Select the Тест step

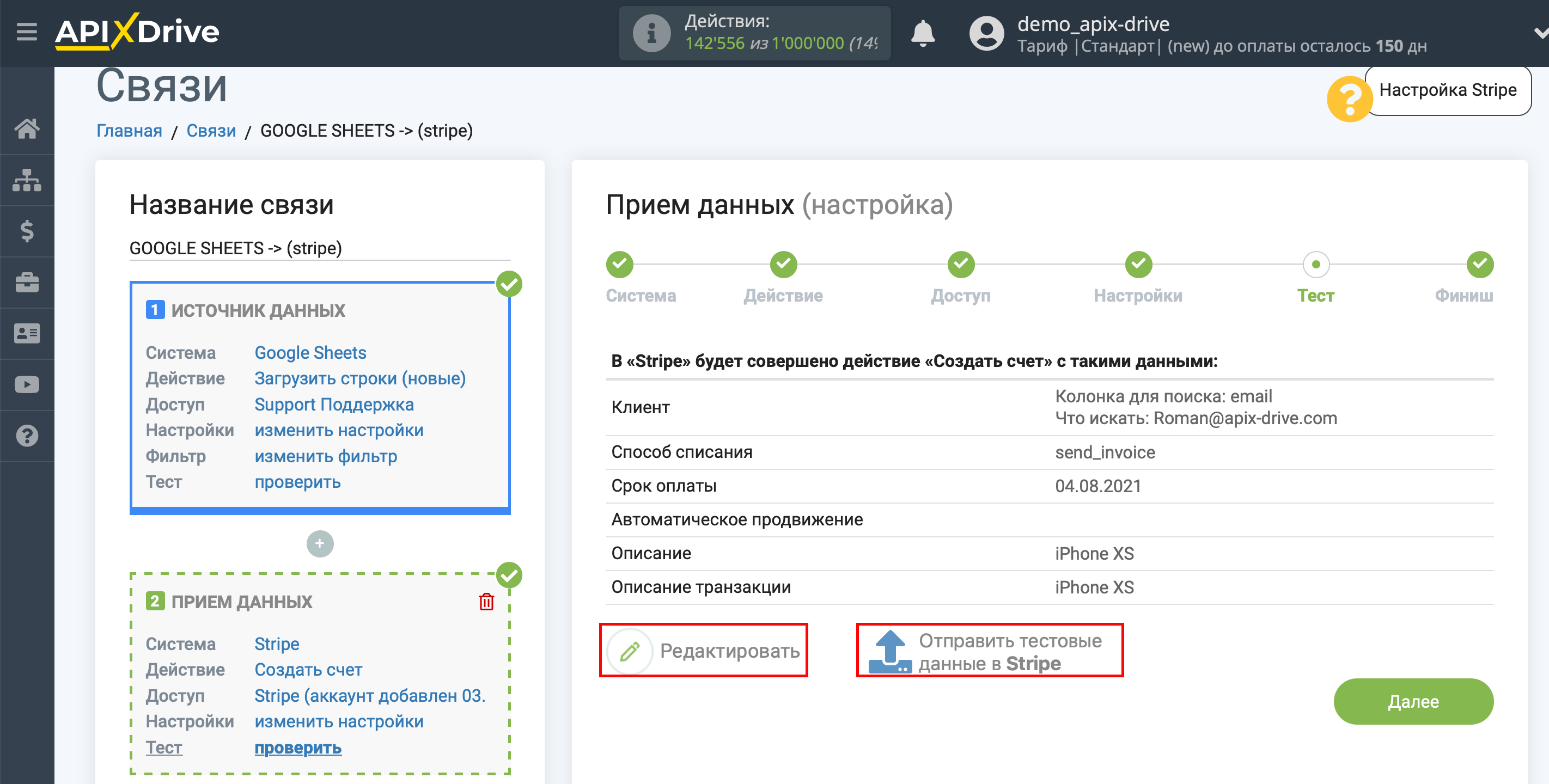click(x=1315, y=265)
